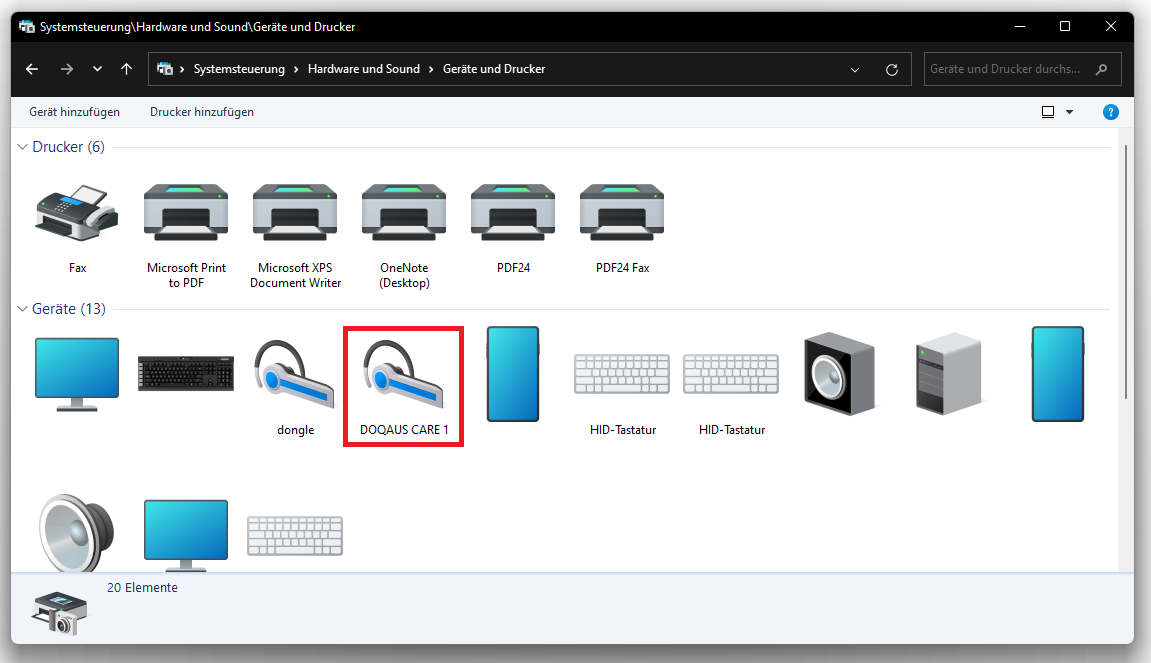Open the address bar history dropdown
Screen dimensions: 1151x663
[855, 70]
